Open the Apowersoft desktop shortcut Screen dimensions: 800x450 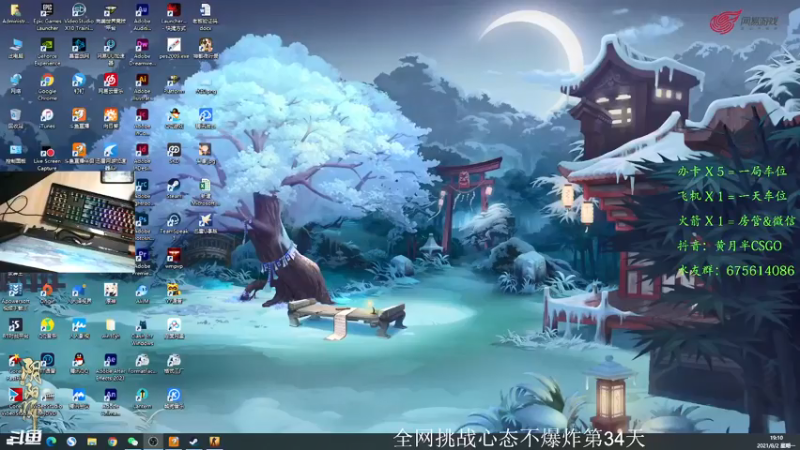pos(15,296)
